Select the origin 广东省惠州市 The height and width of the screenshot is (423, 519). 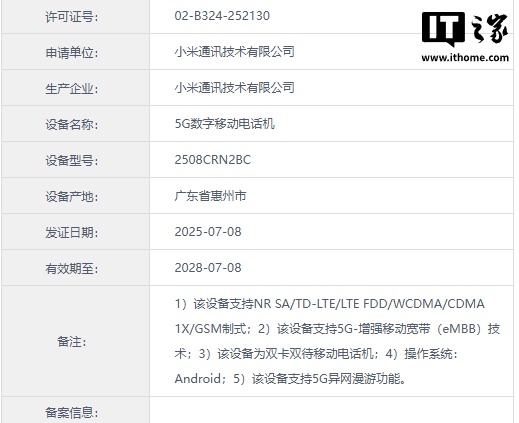210,196
